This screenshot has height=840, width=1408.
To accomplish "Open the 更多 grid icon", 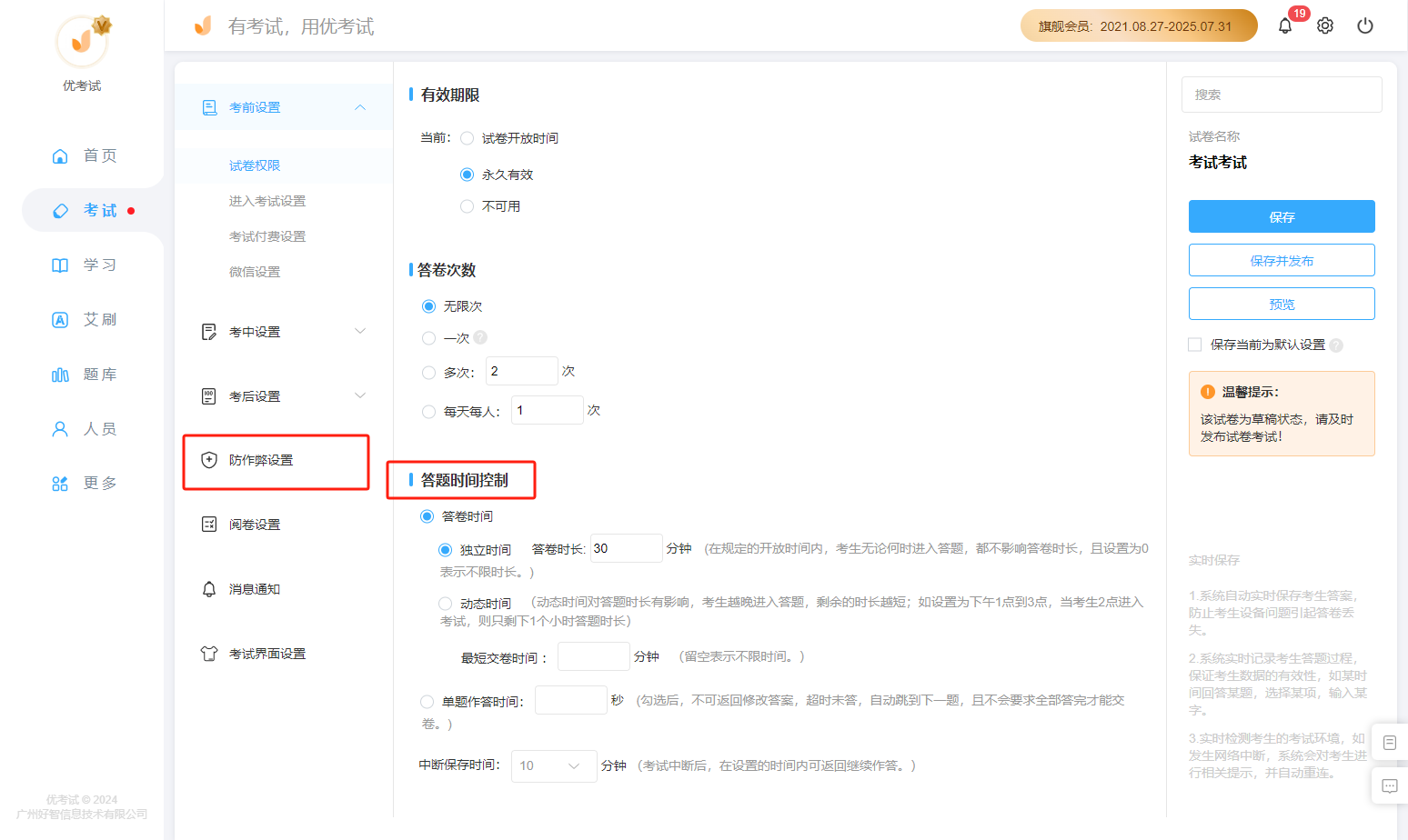I will coord(60,484).
